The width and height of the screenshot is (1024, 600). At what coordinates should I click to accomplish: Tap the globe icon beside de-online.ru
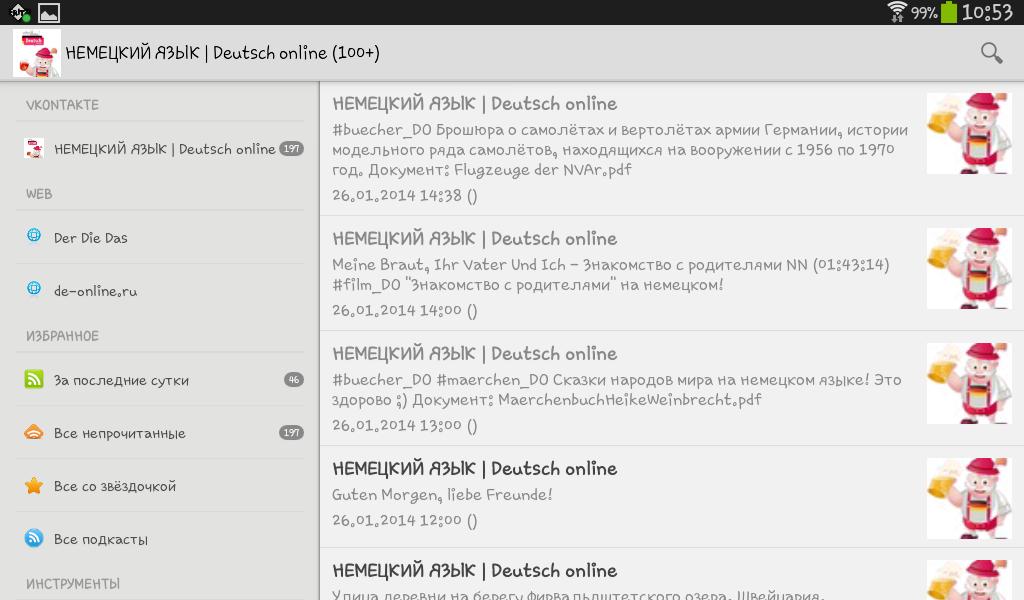[33, 290]
